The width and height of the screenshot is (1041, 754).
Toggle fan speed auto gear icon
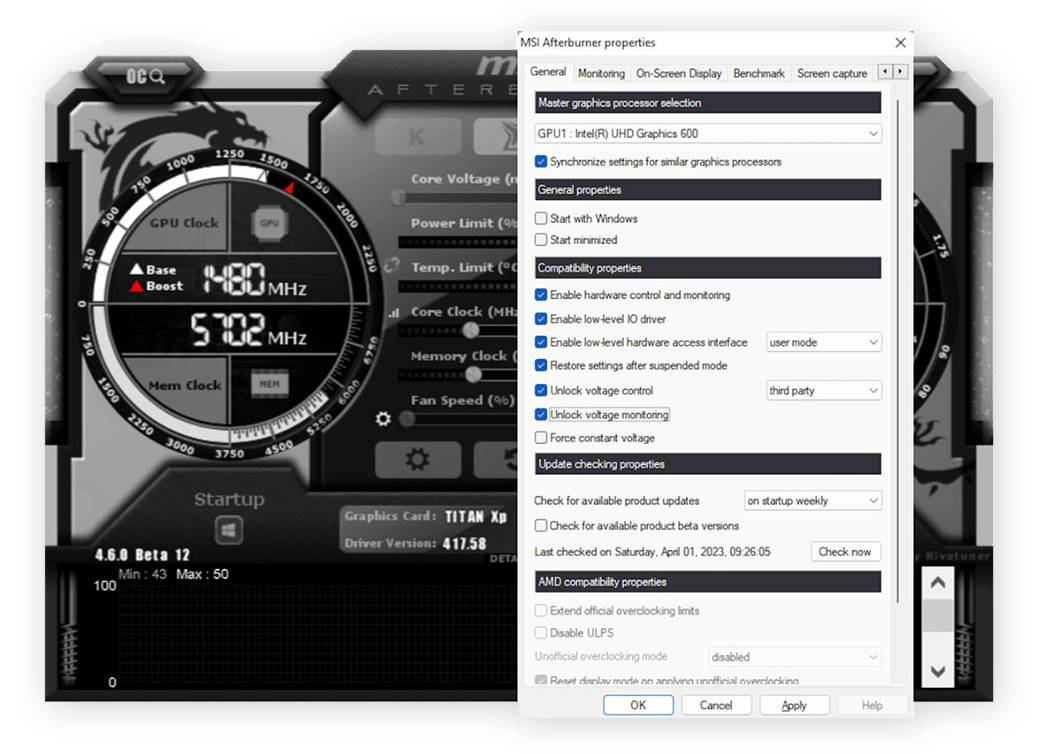(x=383, y=419)
